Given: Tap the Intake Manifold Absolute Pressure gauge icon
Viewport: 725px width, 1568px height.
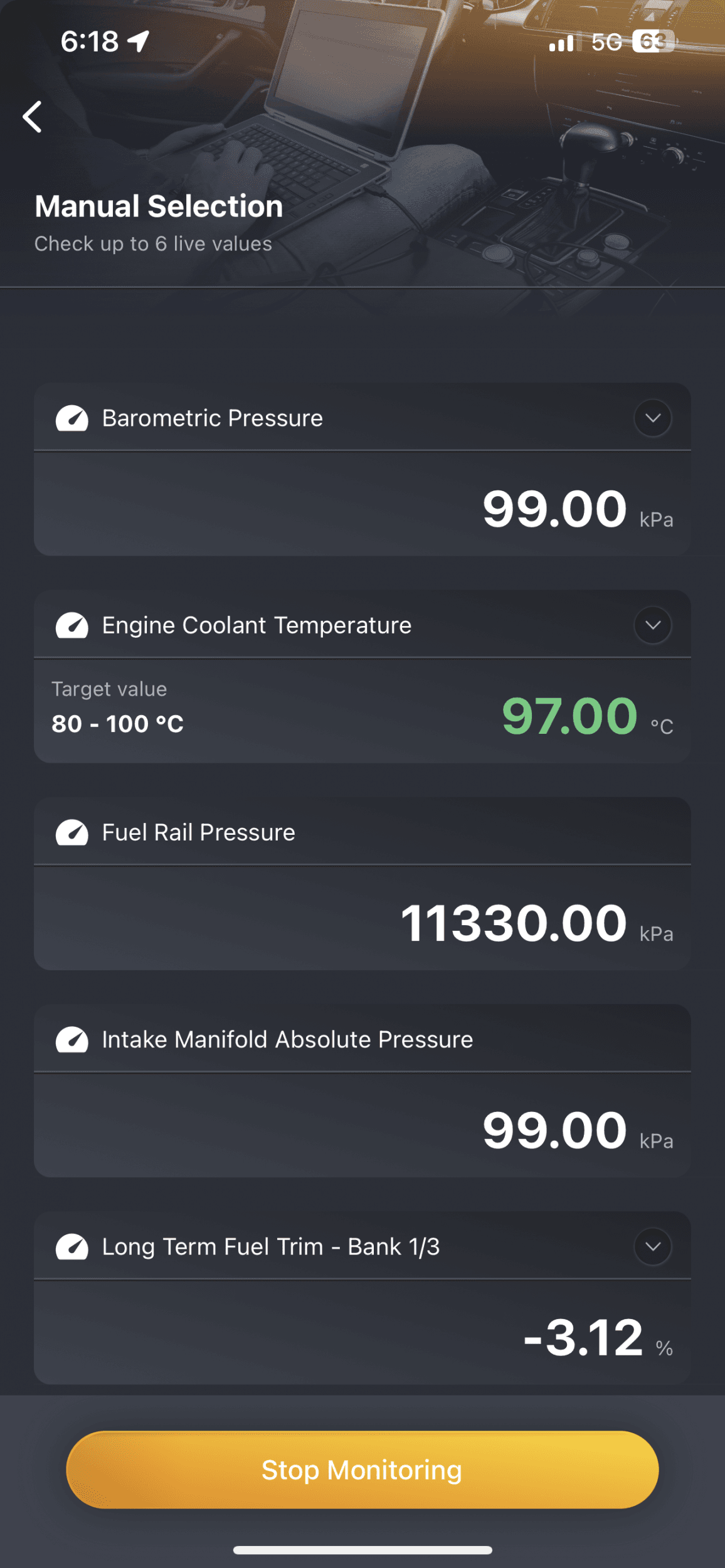Looking at the screenshot, I should [x=72, y=1039].
